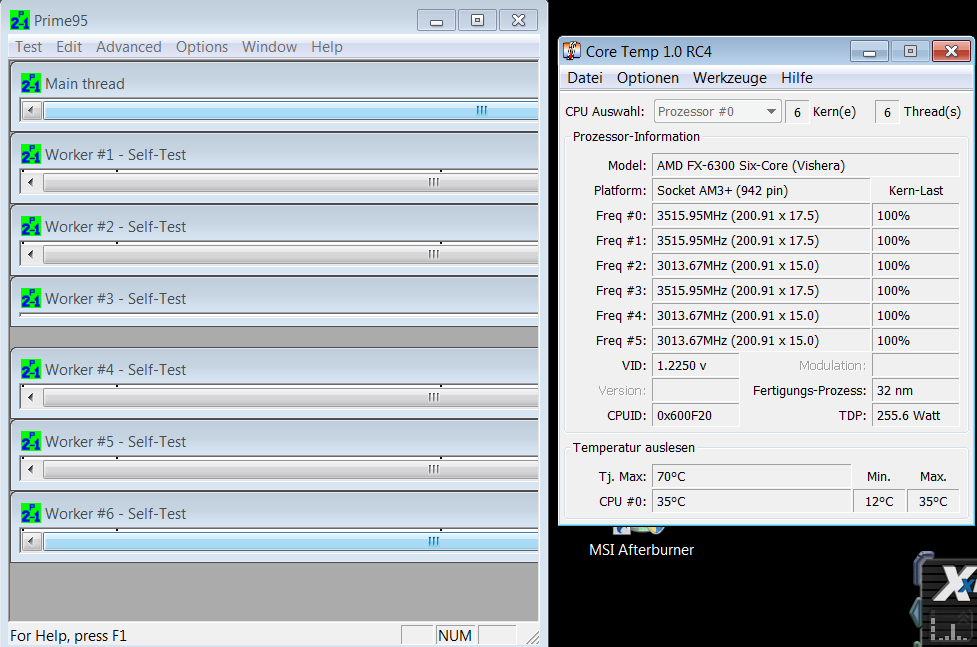Click the Worker #6 window icon
This screenshot has width=977, height=647.
(31, 514)
